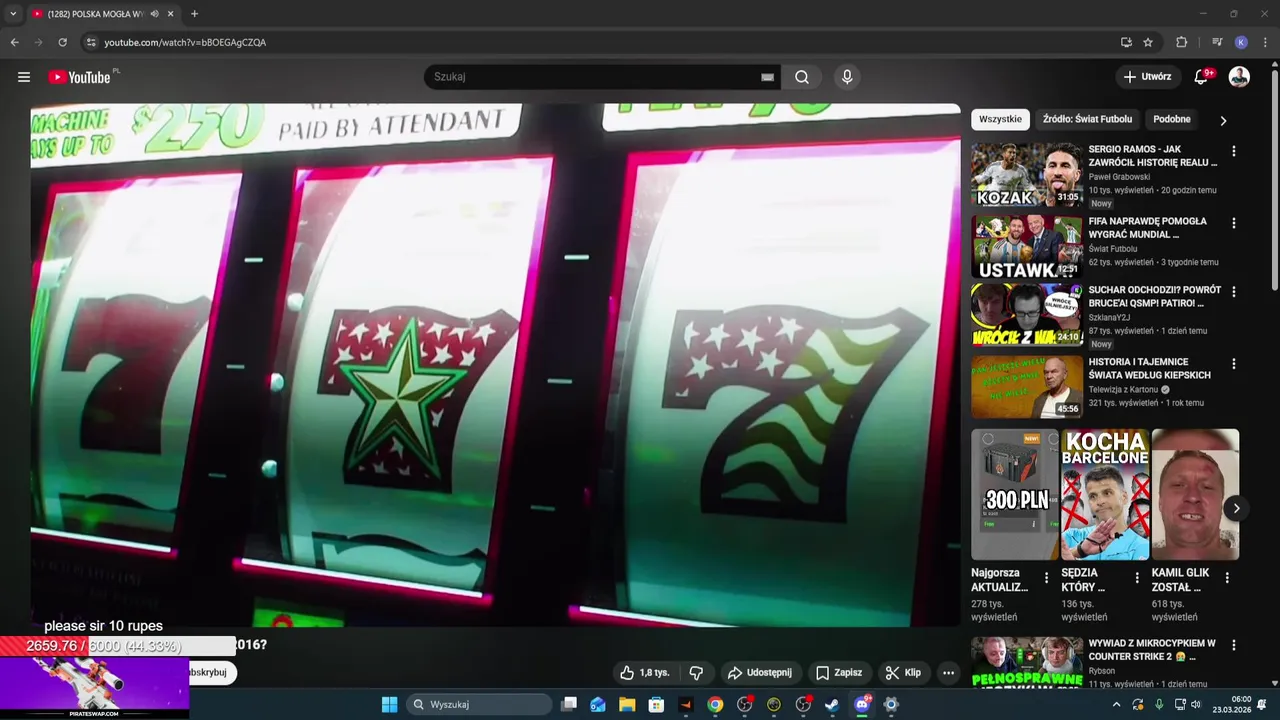Show next Shorts with arrow

(x=1236, y=508)
